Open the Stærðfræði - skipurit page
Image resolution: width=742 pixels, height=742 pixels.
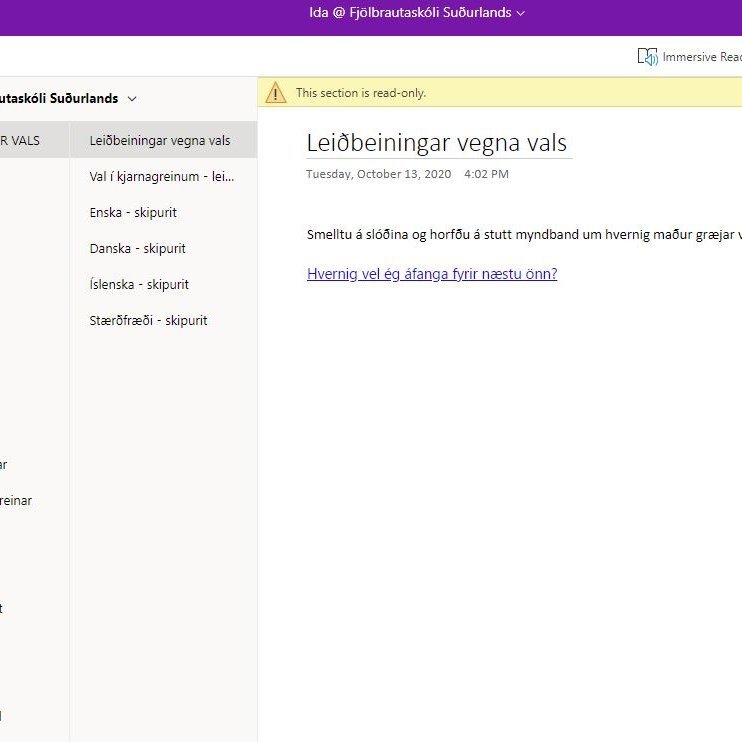tap(148, 321)
